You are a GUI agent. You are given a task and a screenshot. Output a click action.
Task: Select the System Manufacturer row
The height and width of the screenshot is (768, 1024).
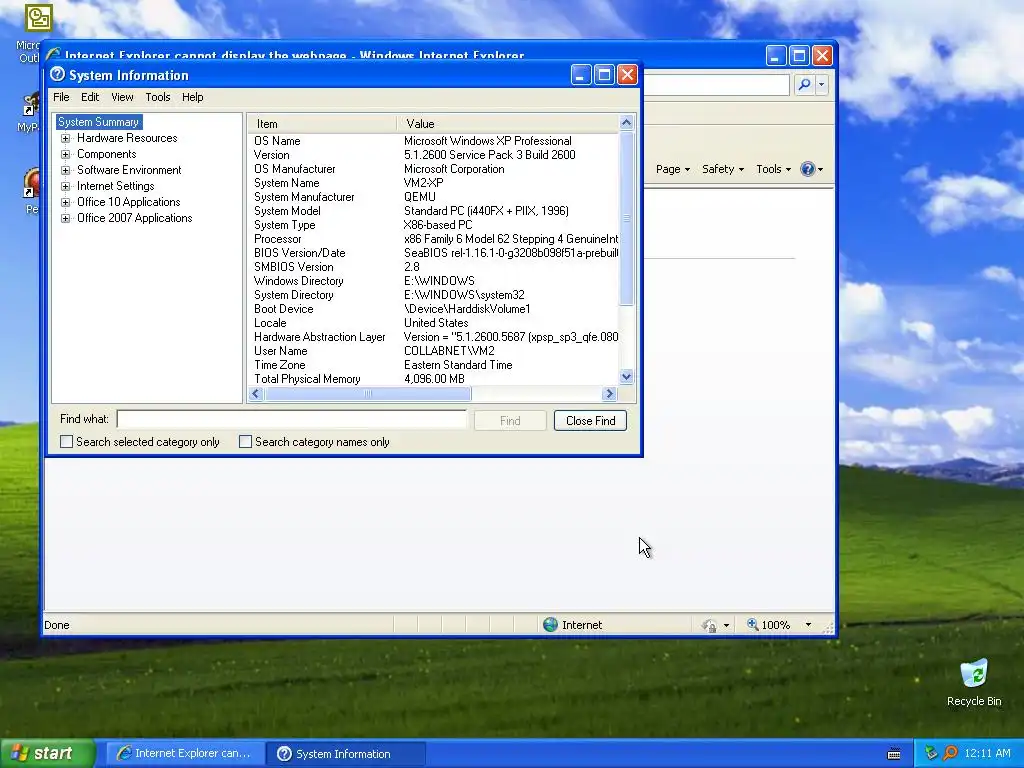pyautogui.click(x=433, y=197)
